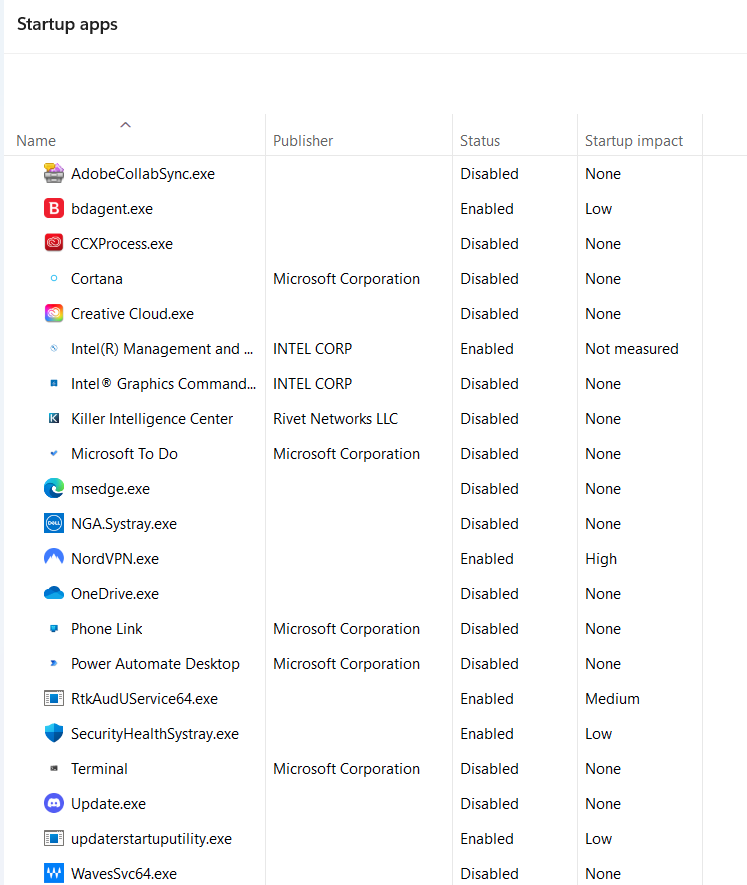Viewport: 747px width, 885px height.
Task: Click Low impact of SecurityHealthSystray.exe
Action: [x=598, y=734]
